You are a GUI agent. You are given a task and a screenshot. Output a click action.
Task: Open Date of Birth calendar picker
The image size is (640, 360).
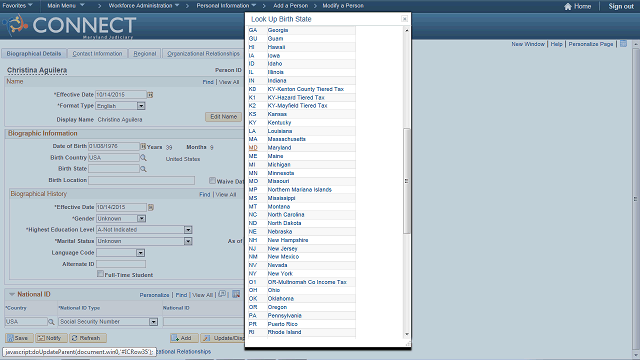click(x=143, y=146)
